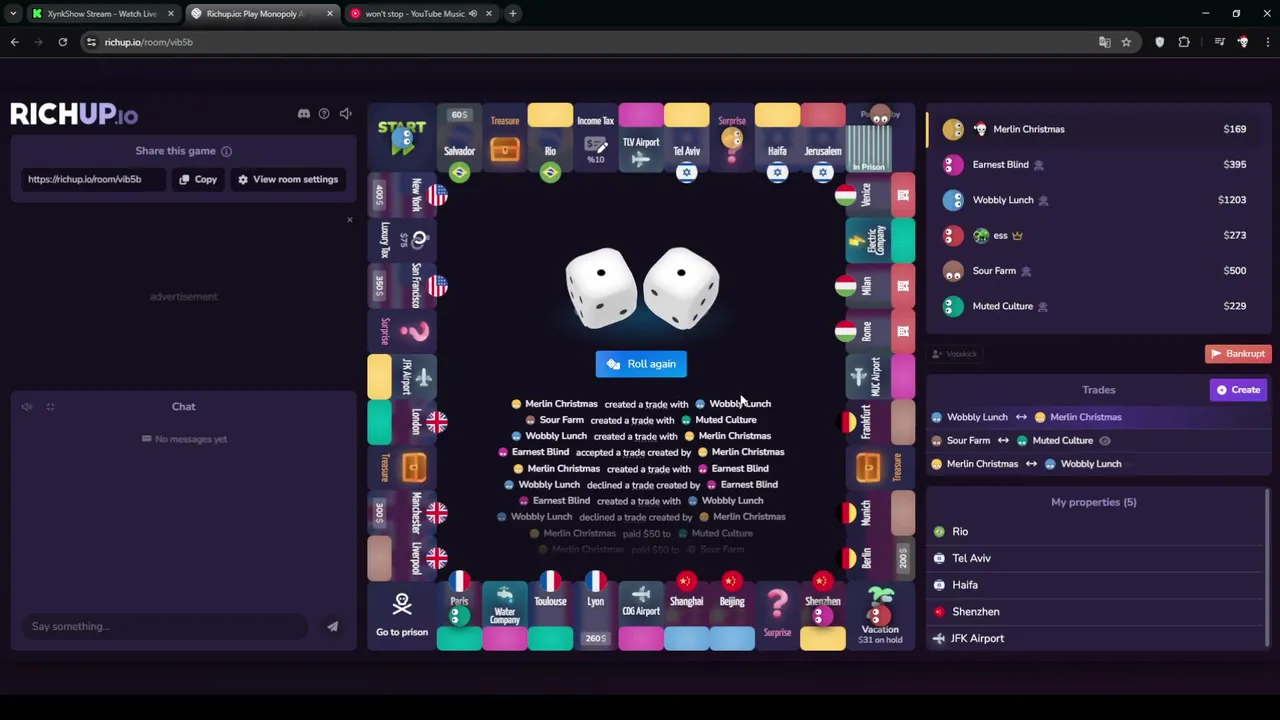Click the address bar URL
The height and width of the screenshot is (720, 1280).
click(x=148, y=42)
